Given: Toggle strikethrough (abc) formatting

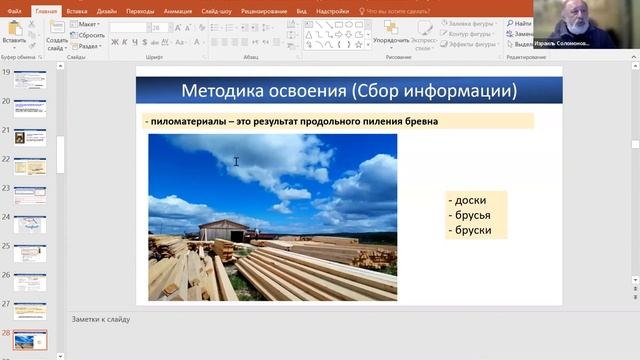Looking at the screenshot, I should [155, 42].
